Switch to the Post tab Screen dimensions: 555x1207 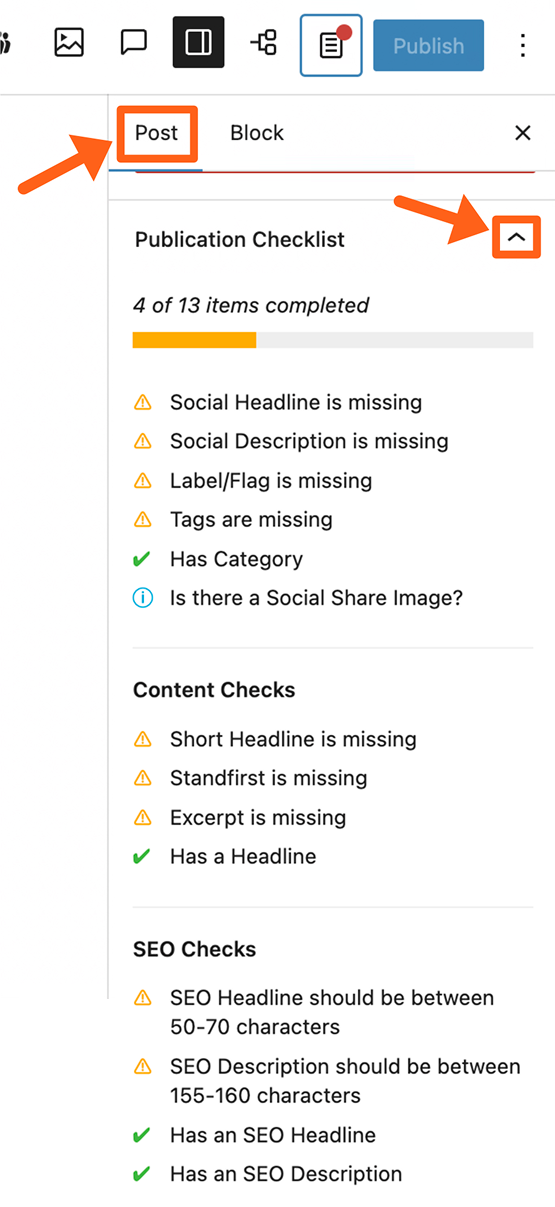[157, 133]
